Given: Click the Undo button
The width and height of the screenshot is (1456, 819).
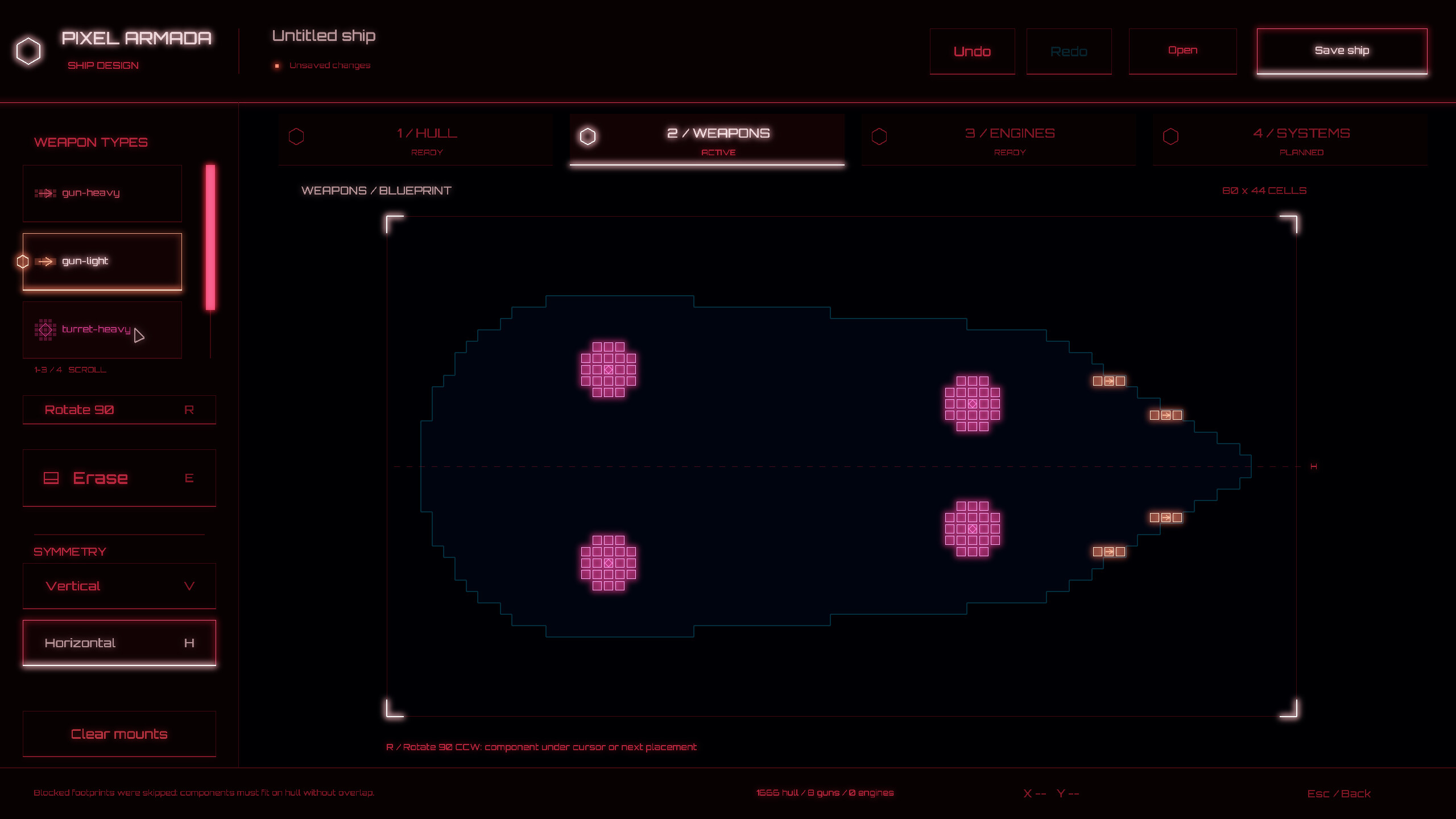Looking at the screenshot, I should click(973, 51).
